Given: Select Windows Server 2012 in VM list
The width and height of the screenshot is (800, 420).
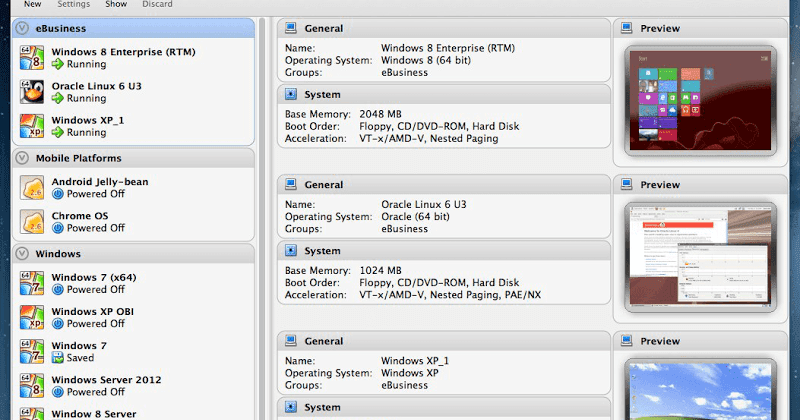Looking at the screenshot, I should (x=134, y=386).
